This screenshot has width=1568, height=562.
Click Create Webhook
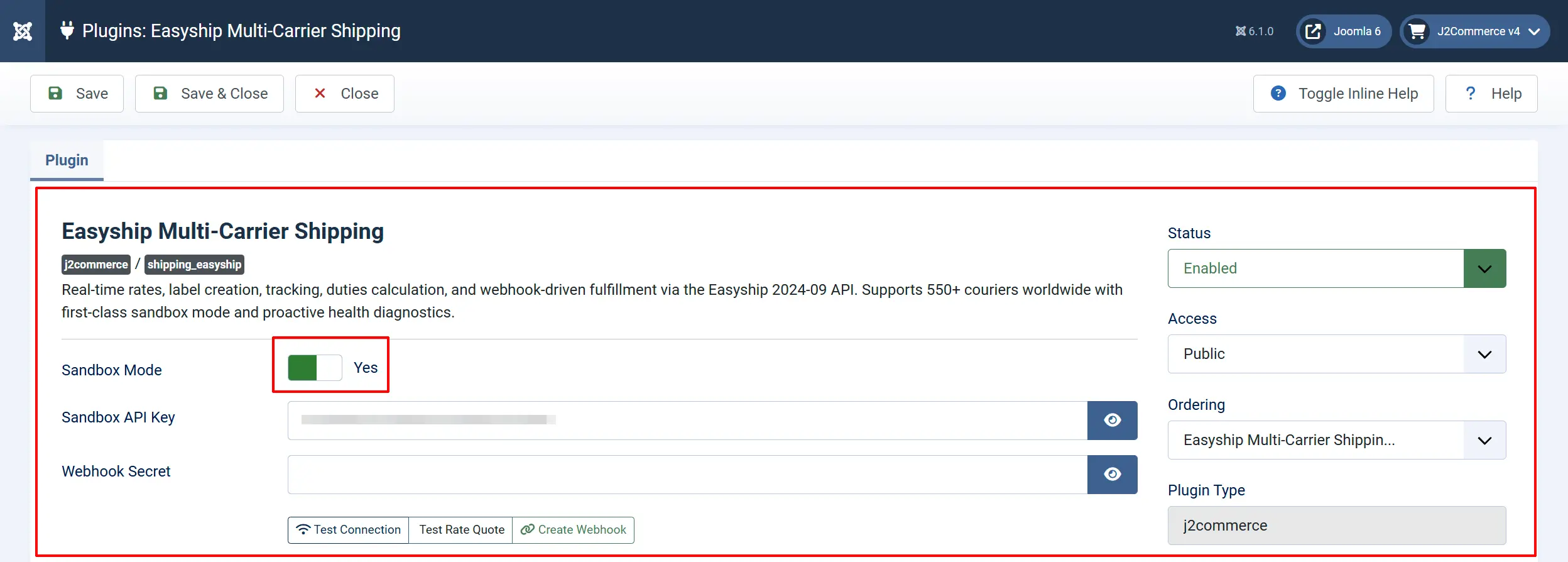[x=574, y=530]
